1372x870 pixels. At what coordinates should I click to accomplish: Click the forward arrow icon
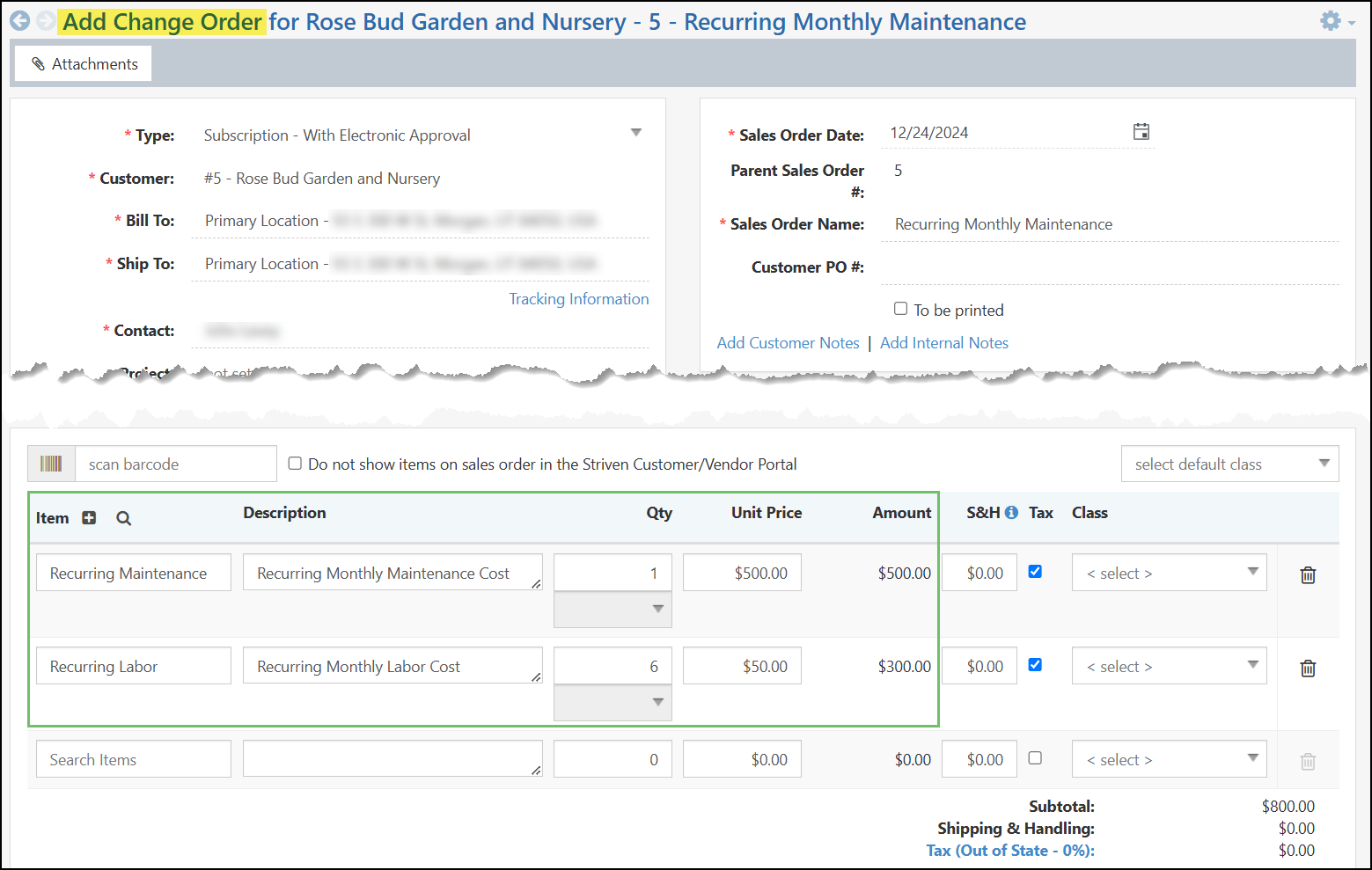pos(46,21)
